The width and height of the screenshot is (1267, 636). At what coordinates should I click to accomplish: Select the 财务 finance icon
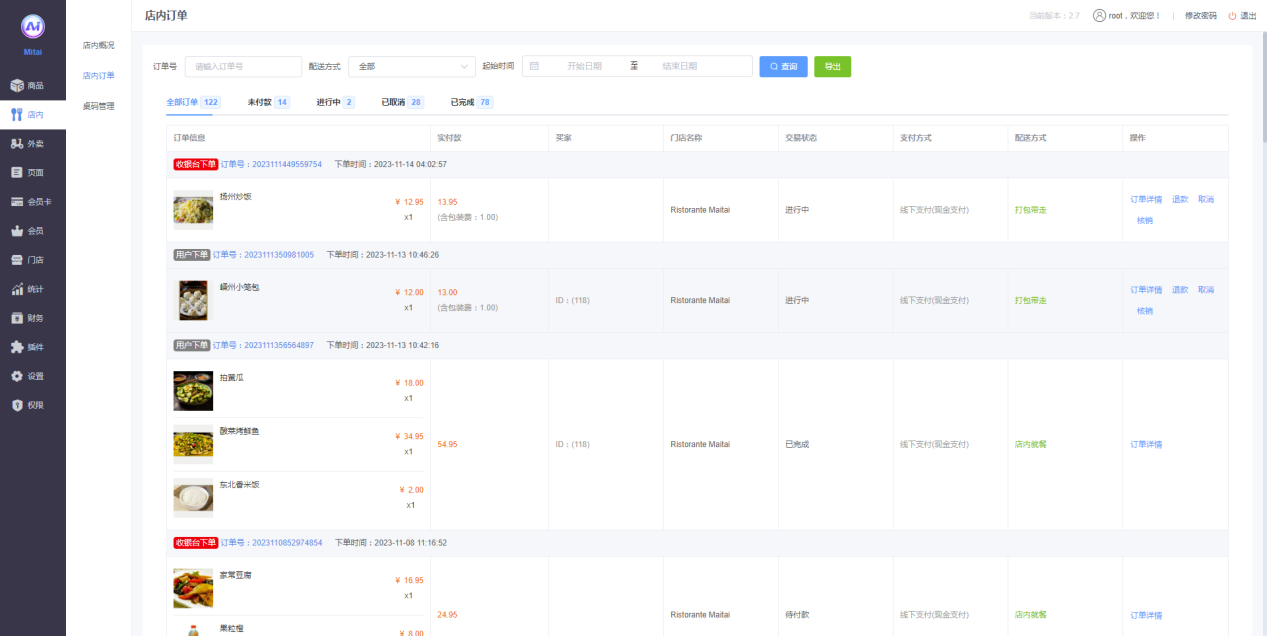[17, 318]
